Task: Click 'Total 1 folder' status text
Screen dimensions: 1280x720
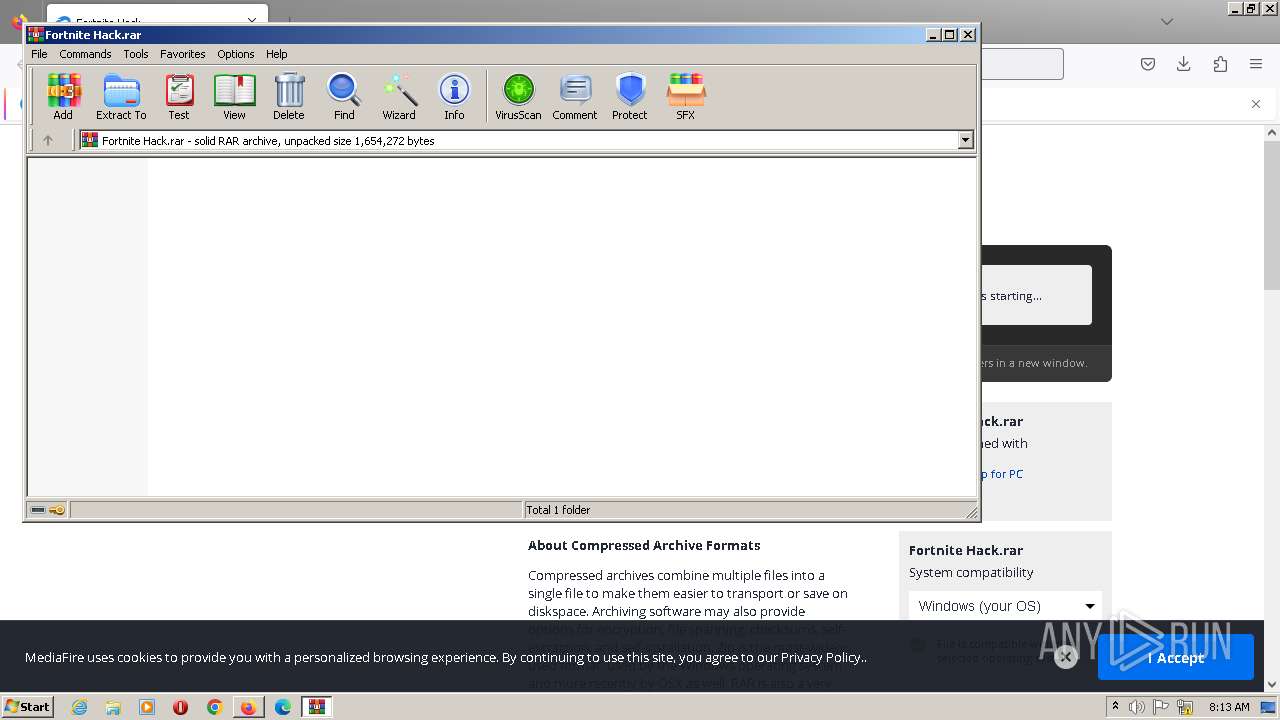Action: coord(558,510)
